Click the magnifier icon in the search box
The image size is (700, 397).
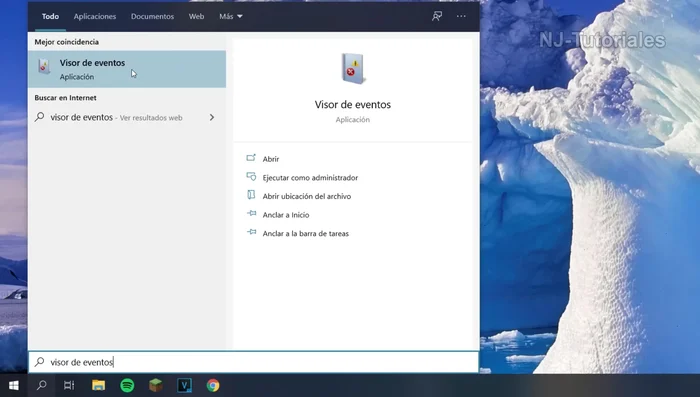click(40, 362)
